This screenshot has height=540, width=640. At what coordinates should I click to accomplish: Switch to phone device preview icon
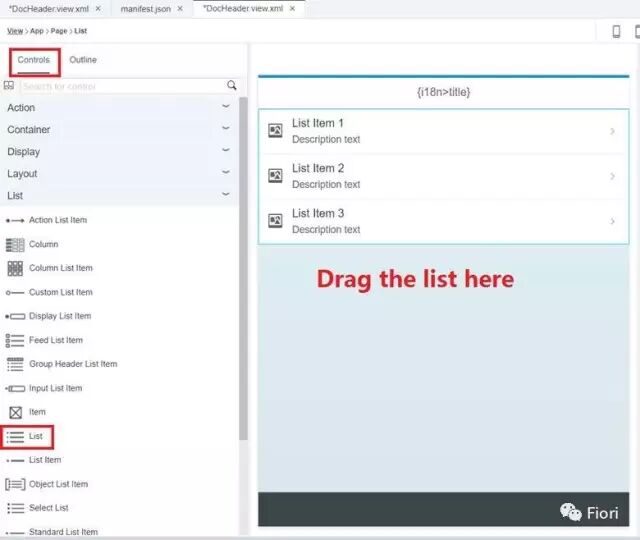616,31
